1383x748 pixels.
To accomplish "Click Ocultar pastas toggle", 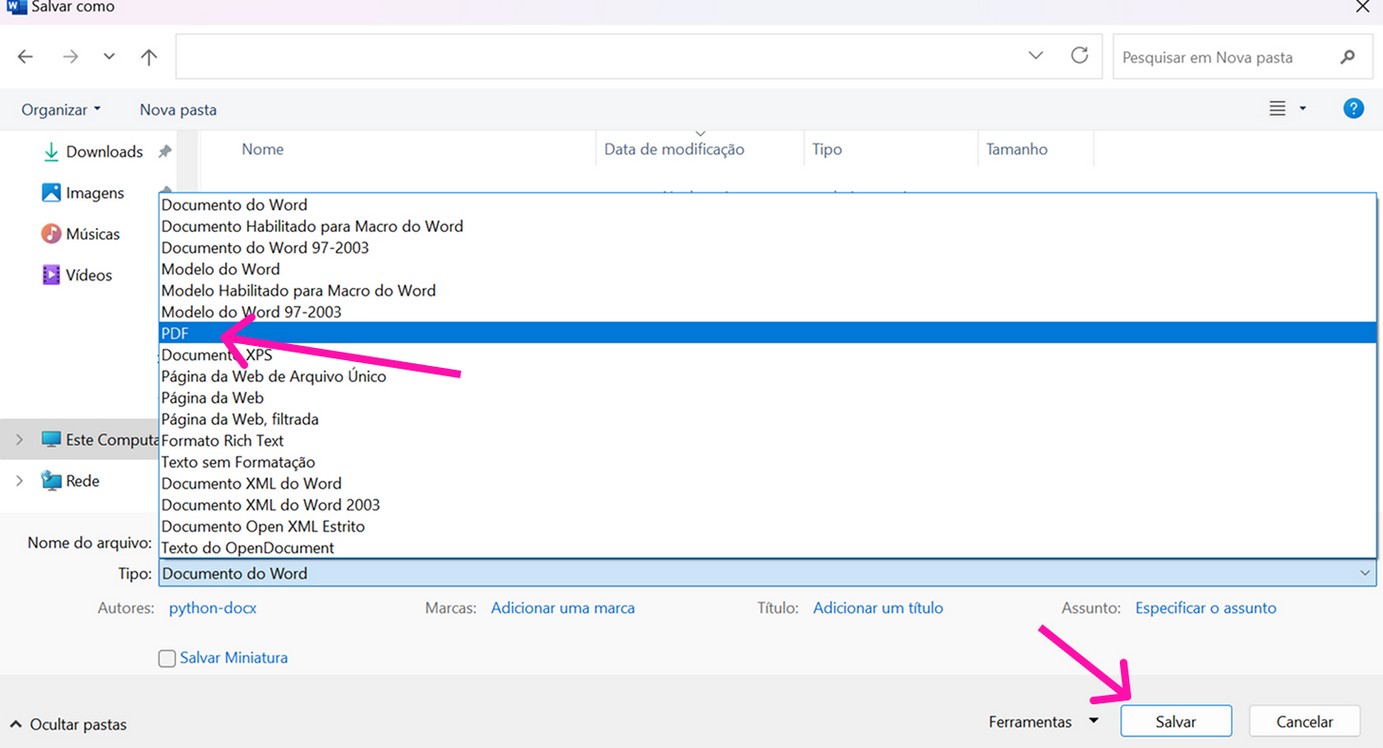I will 69,724.
